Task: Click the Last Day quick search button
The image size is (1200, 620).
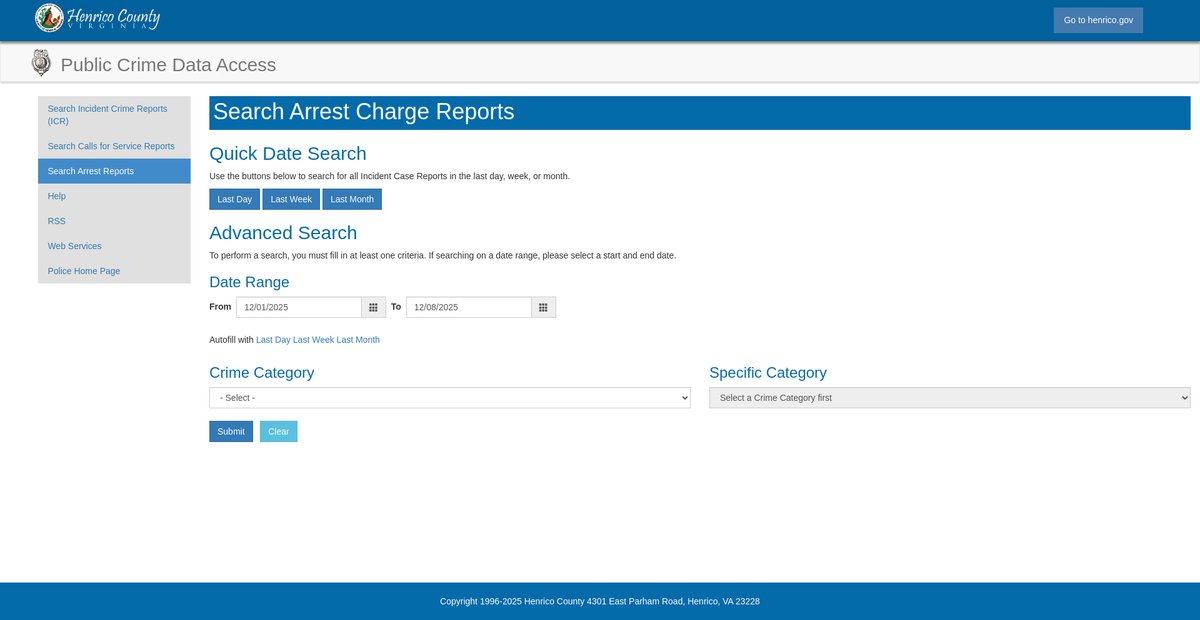Action: 234,199
